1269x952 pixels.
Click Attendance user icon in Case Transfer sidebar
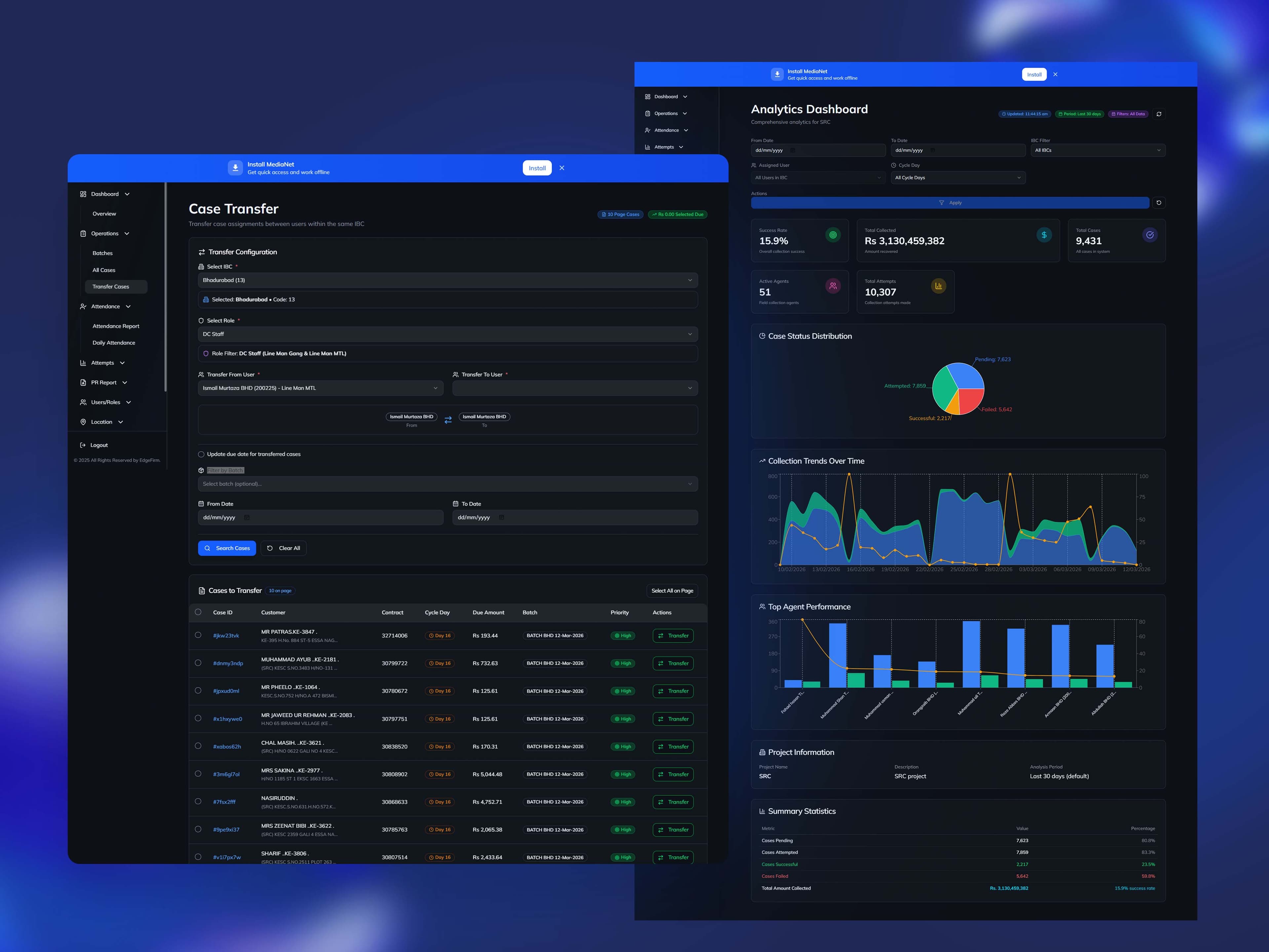83,306
